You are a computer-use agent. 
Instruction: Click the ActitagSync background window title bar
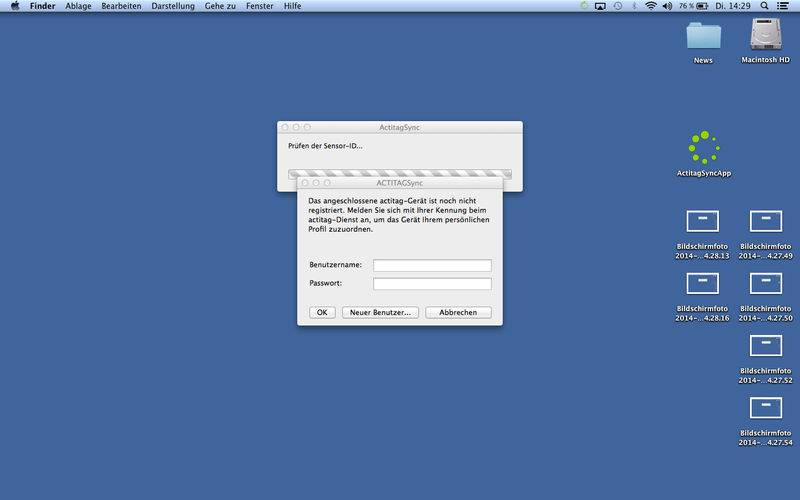(399, 127)
